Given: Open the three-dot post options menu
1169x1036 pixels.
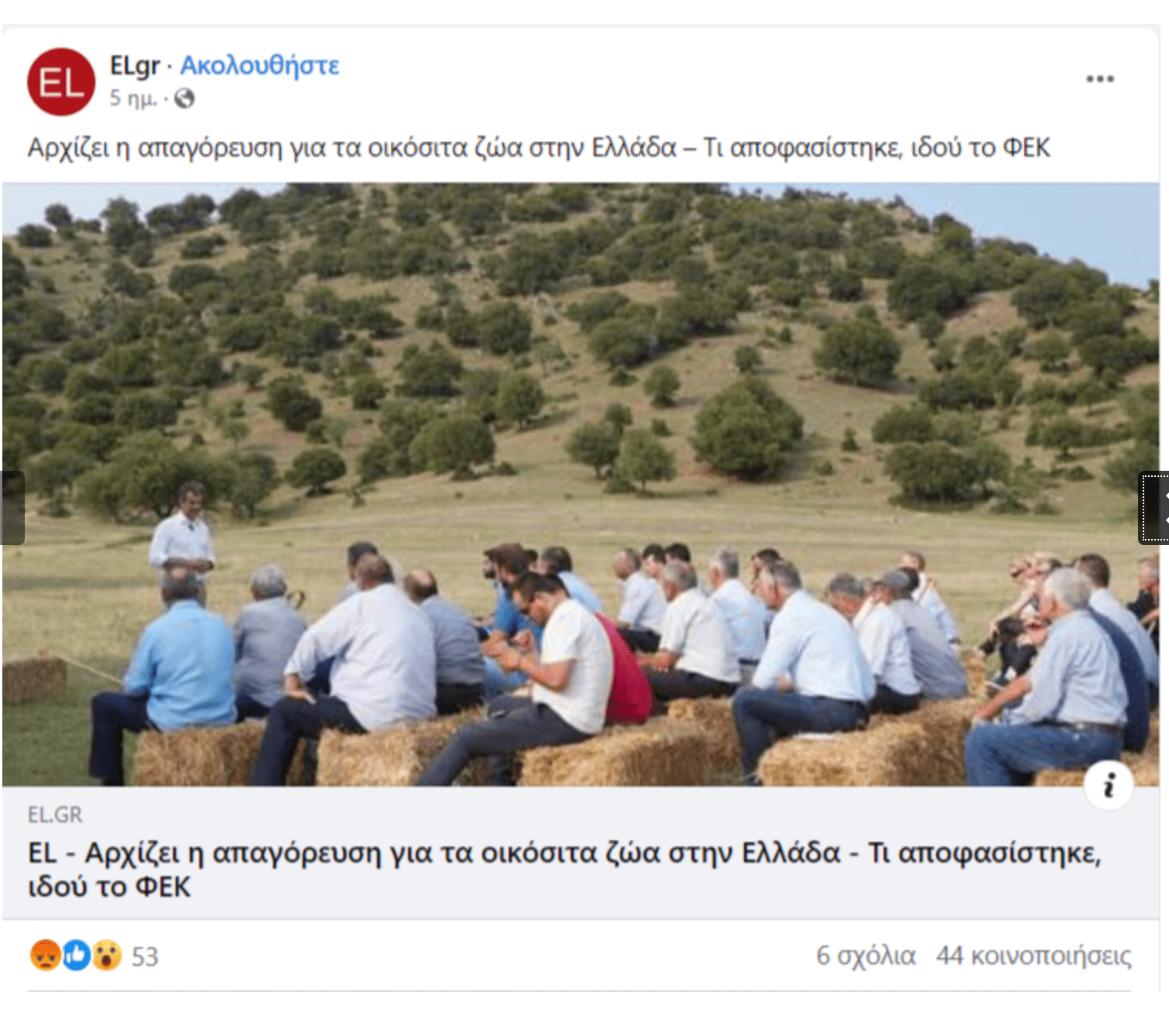Looking at the screenshot, I should 1099,79.
